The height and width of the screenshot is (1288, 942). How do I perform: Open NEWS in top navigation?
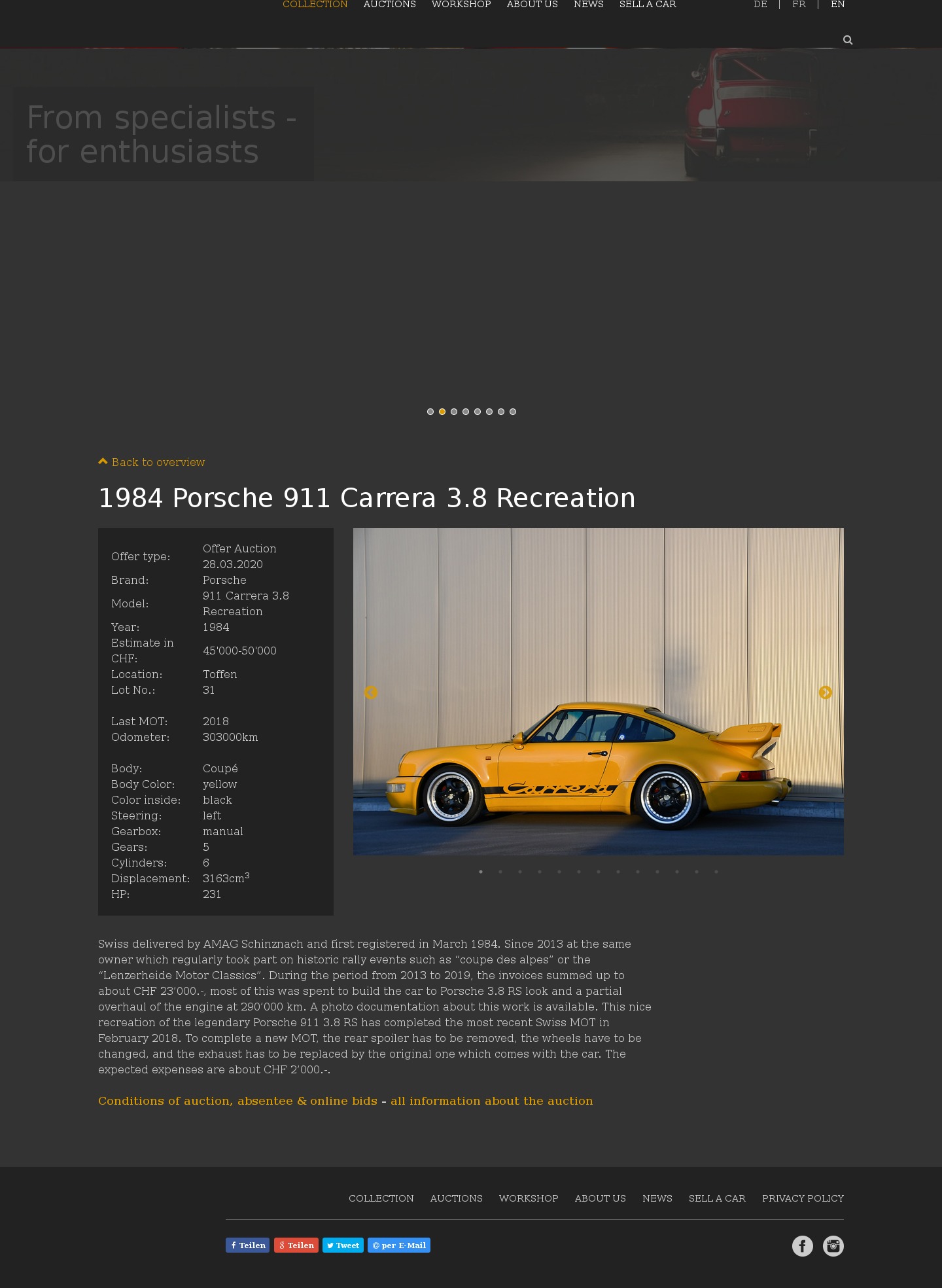(589, 5)
